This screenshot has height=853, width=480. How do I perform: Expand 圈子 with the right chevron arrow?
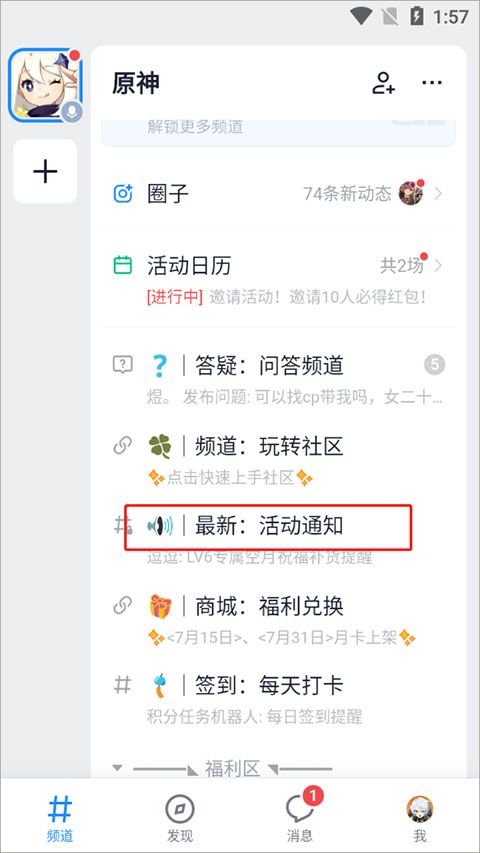tap(438, 193)
